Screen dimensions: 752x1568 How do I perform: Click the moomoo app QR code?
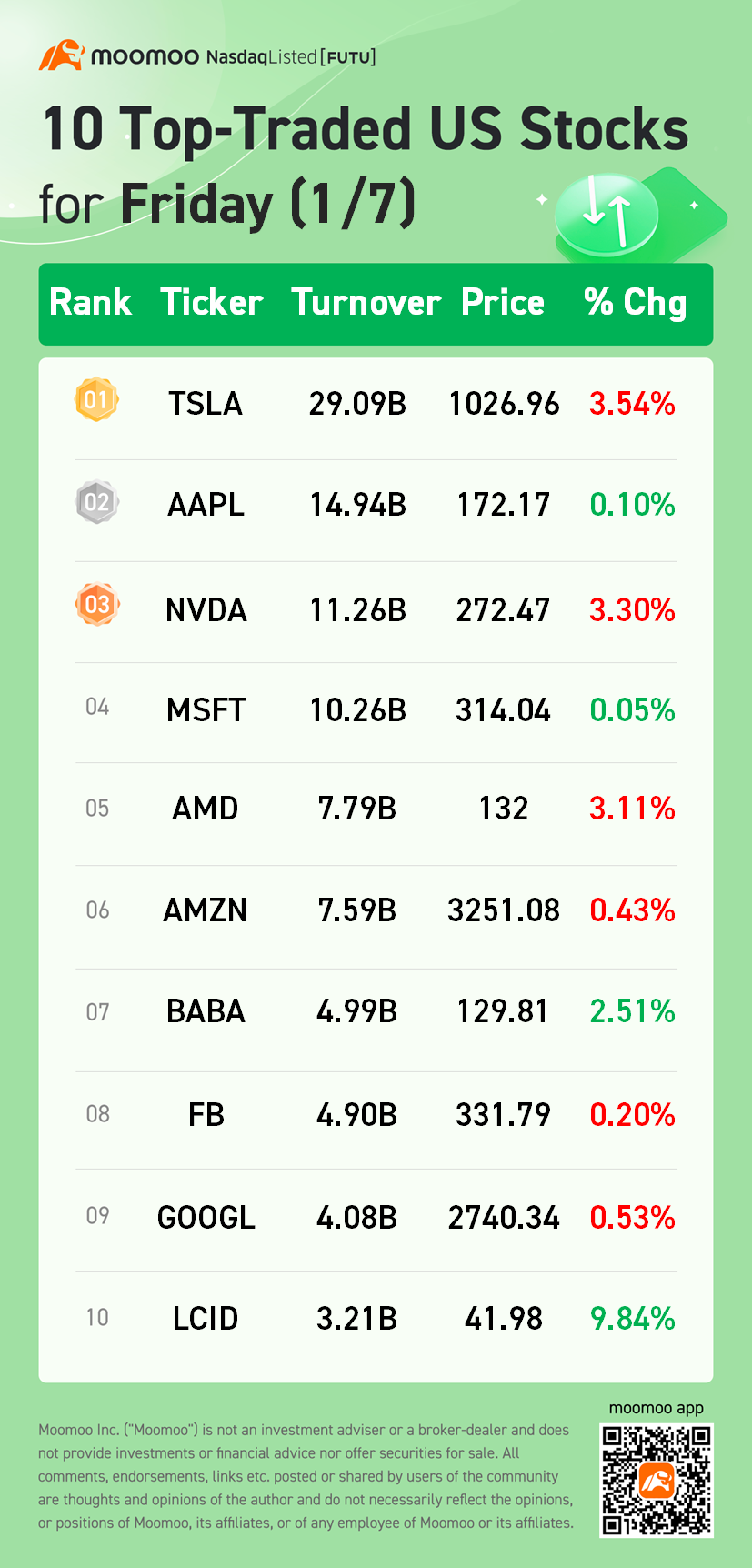[656, 1480]
